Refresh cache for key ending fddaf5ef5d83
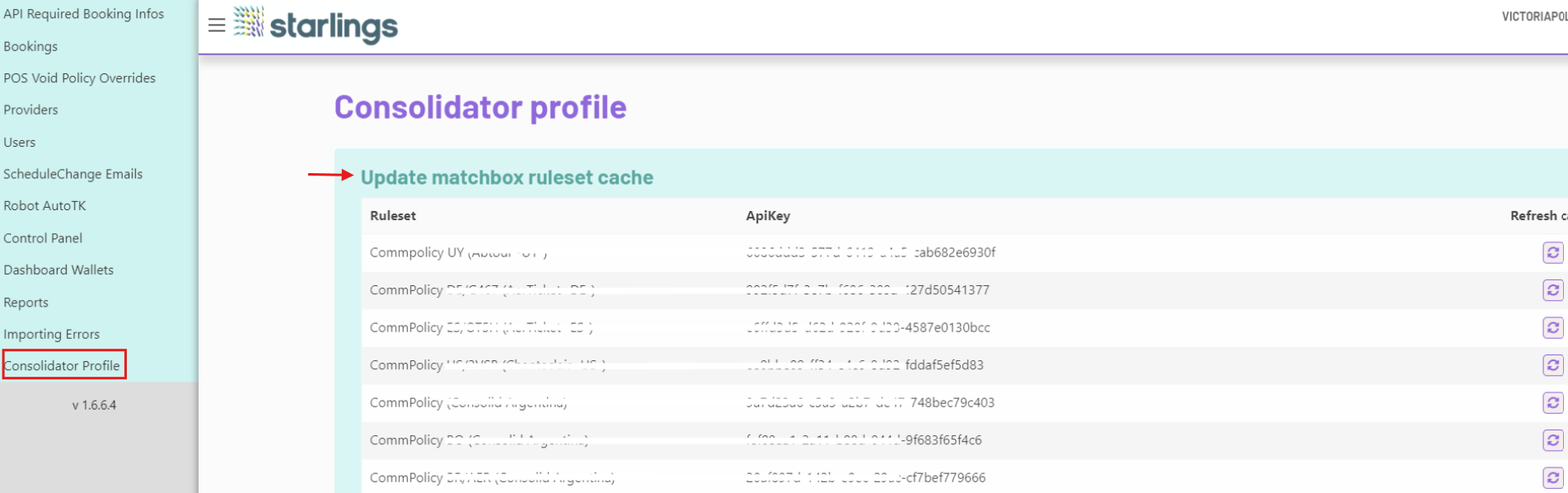The height and width of the screenshot is (493, 1568). 1552,365
